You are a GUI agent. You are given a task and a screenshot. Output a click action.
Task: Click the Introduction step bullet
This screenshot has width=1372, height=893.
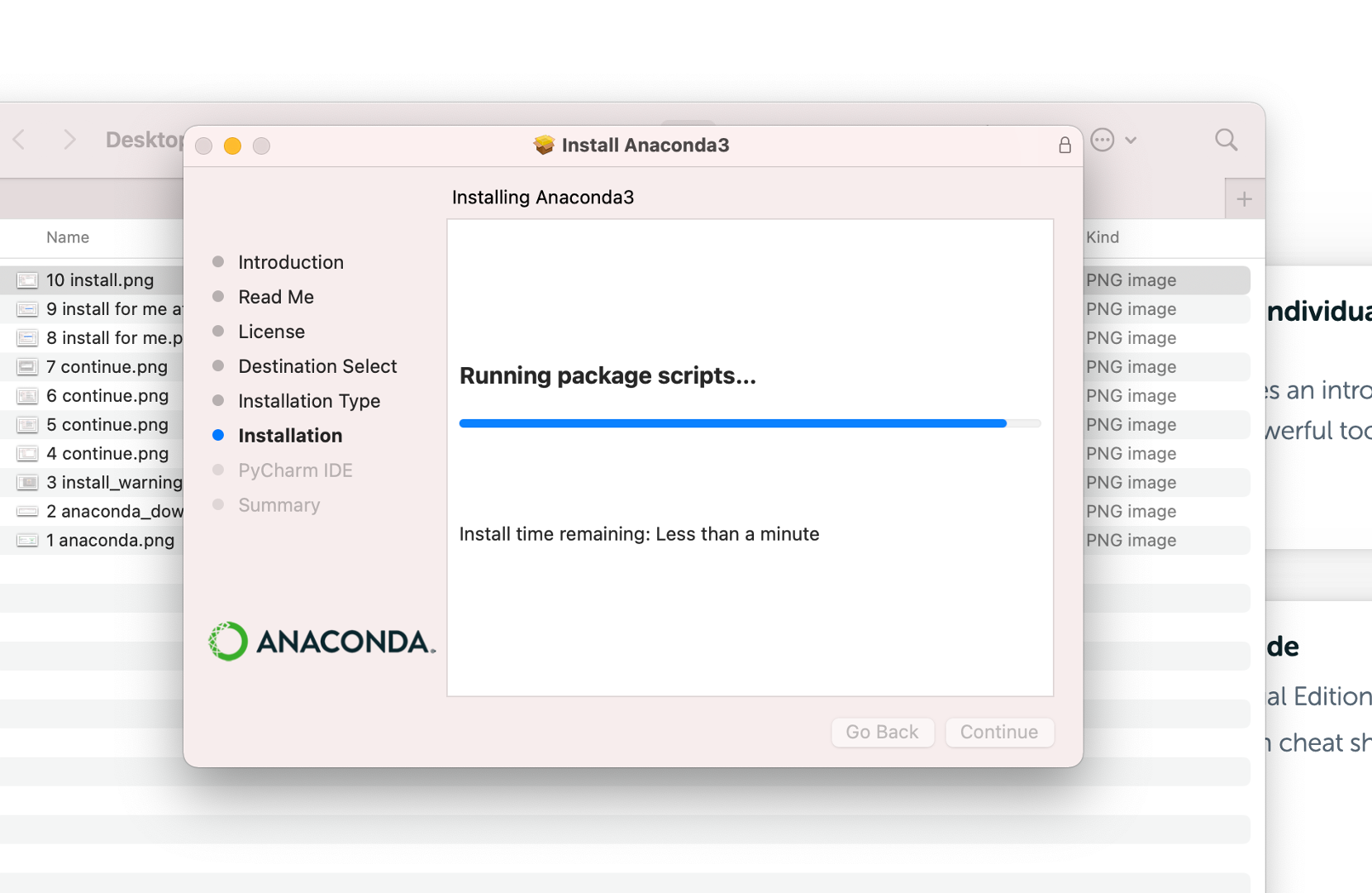pyautogui.click(x=217, y=261)
